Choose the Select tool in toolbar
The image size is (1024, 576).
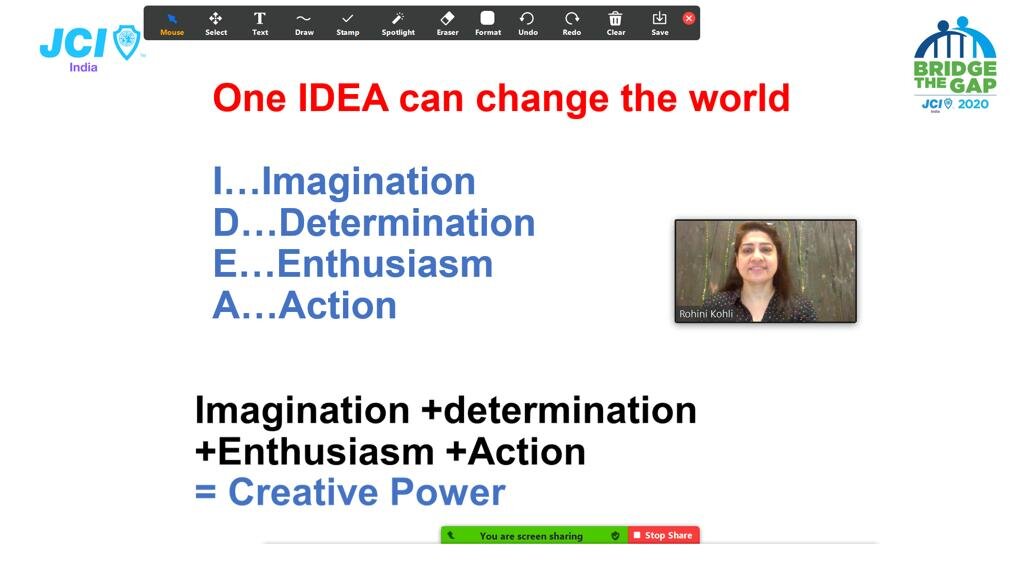click(216, 24)
